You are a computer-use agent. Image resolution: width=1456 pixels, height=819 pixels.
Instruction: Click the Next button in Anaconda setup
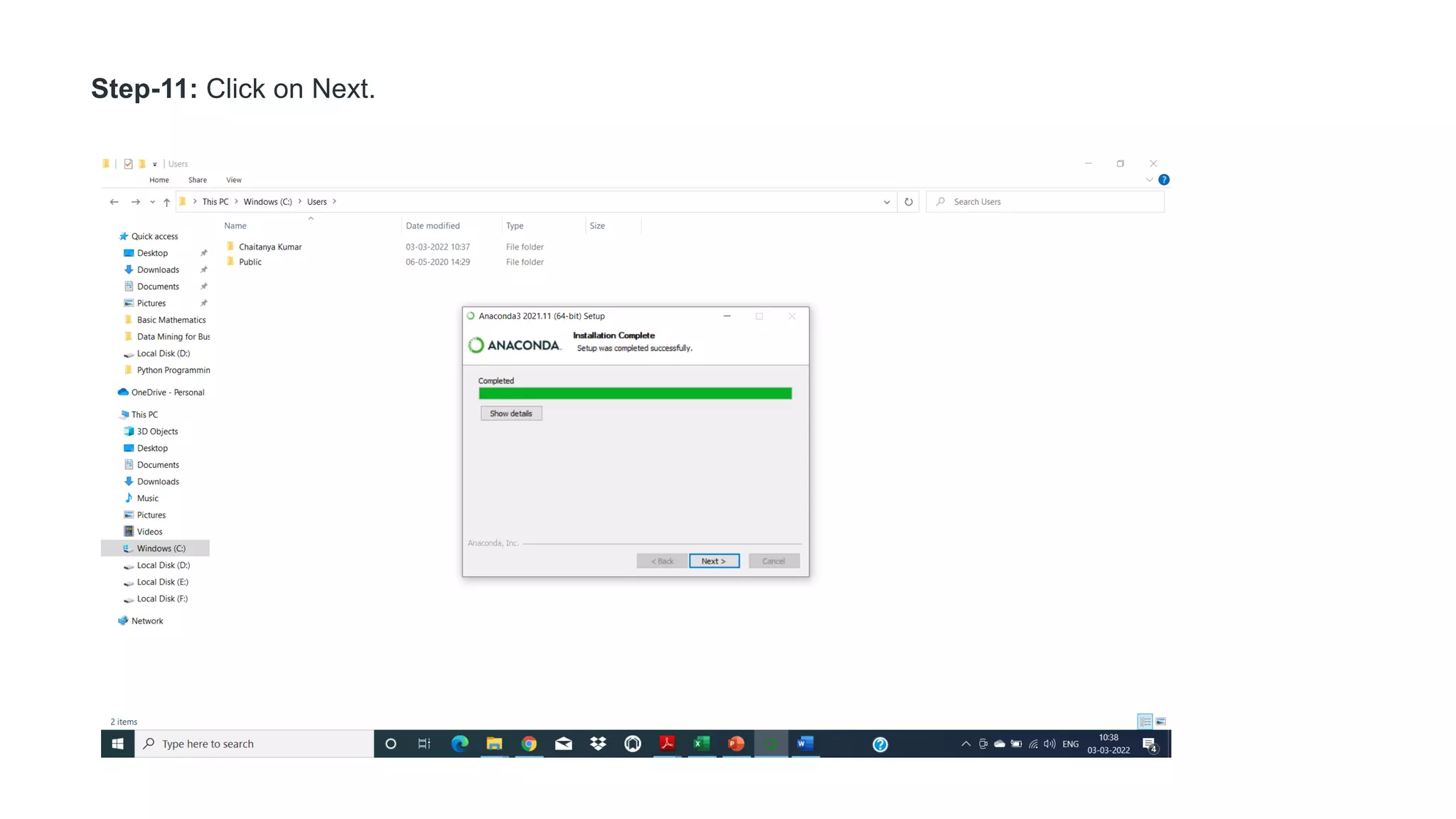(x=714, y=561)
